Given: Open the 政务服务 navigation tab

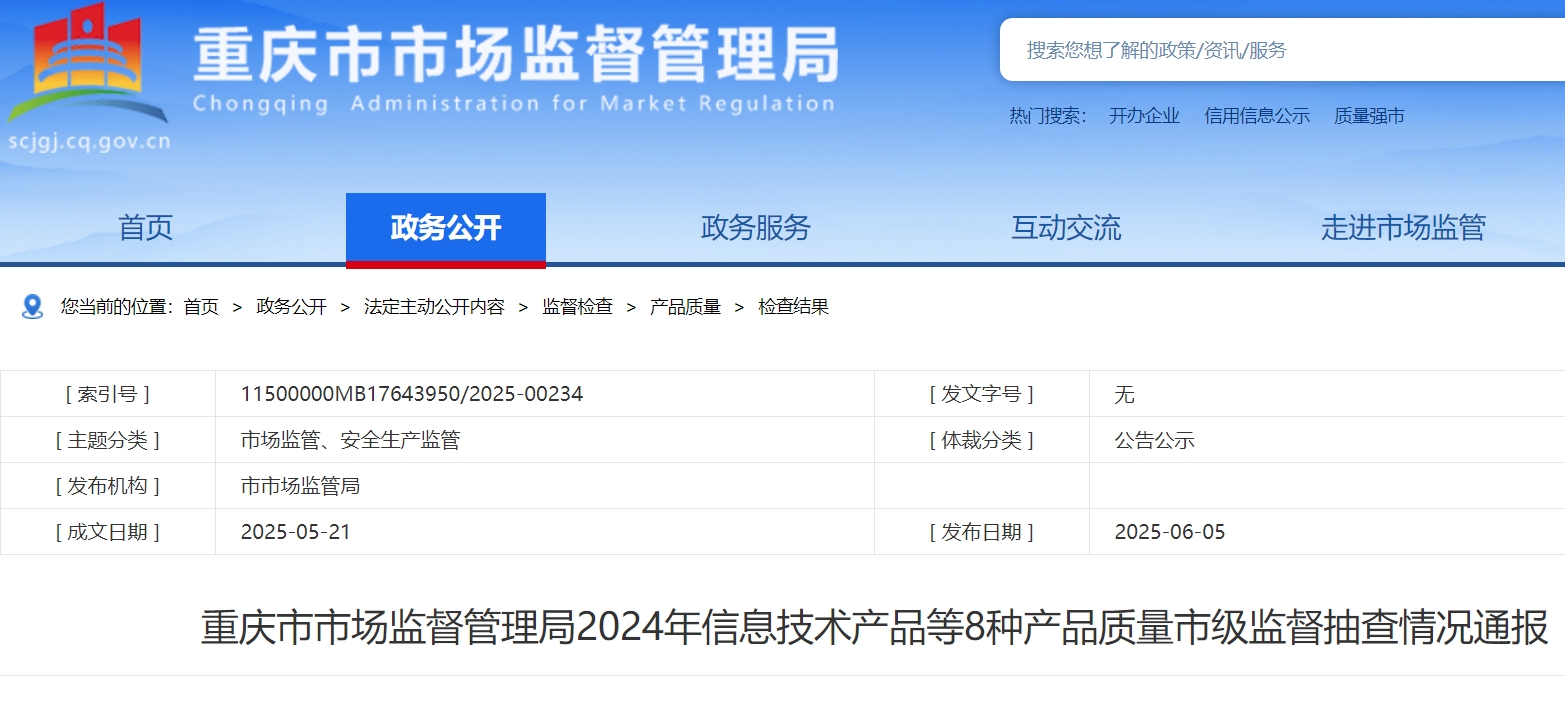Looking at the screenshot, I should click(x=755, y=228).
